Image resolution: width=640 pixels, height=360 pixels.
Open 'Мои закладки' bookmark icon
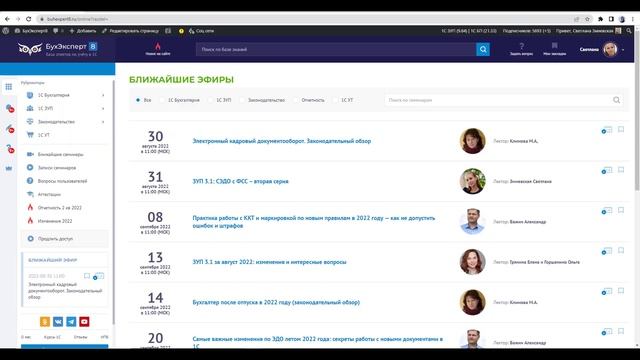click(x=554, y=49)
